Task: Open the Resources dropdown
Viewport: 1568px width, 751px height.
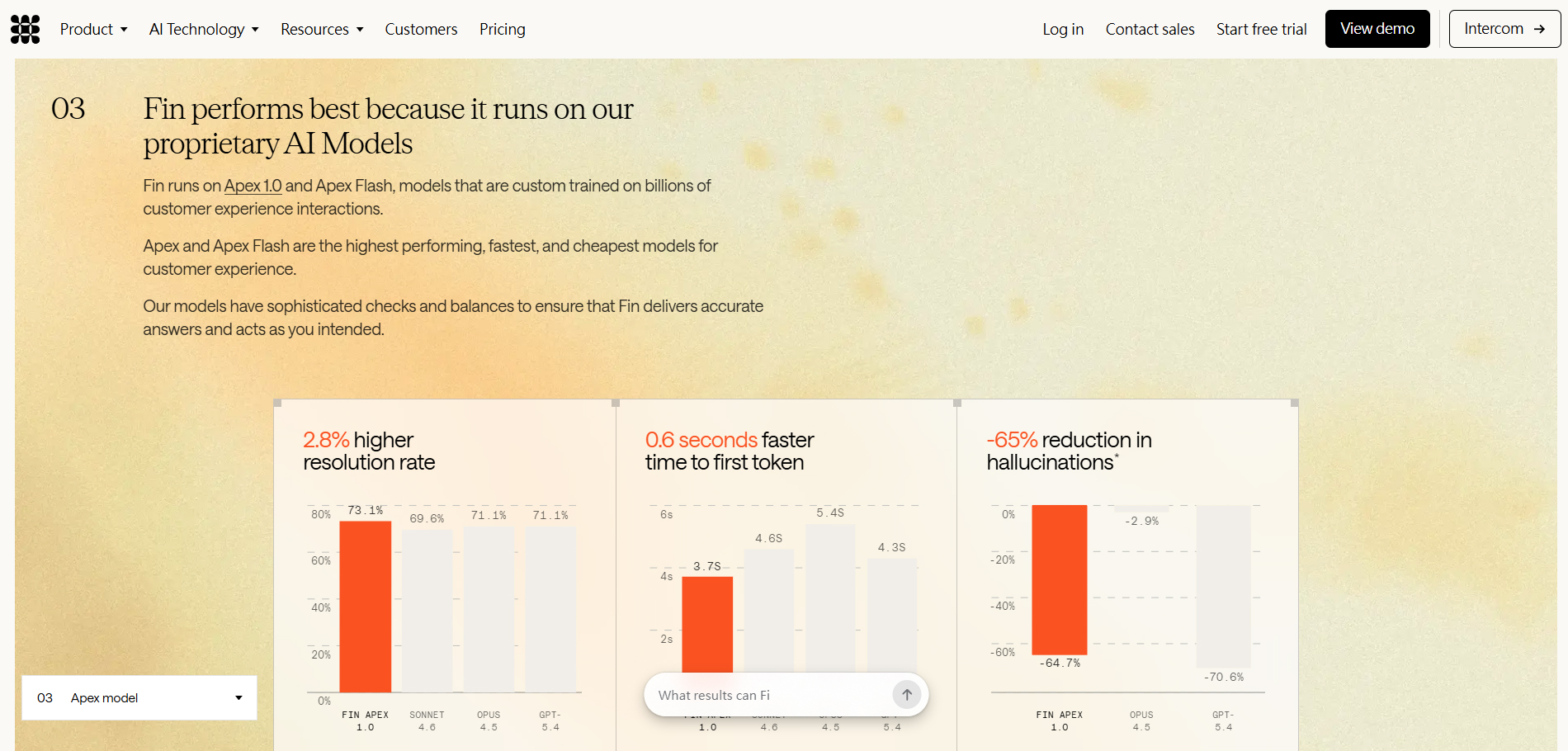Action: (x=322, y=29)
